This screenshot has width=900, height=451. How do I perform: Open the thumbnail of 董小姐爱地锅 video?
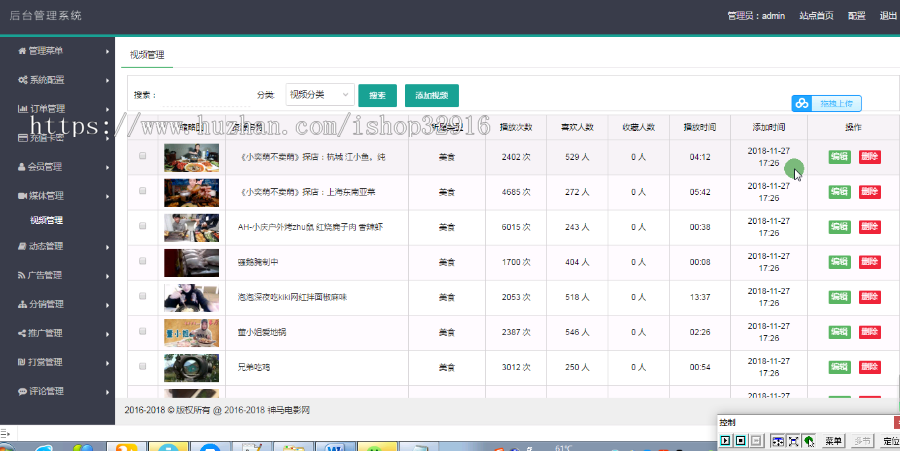191,333
